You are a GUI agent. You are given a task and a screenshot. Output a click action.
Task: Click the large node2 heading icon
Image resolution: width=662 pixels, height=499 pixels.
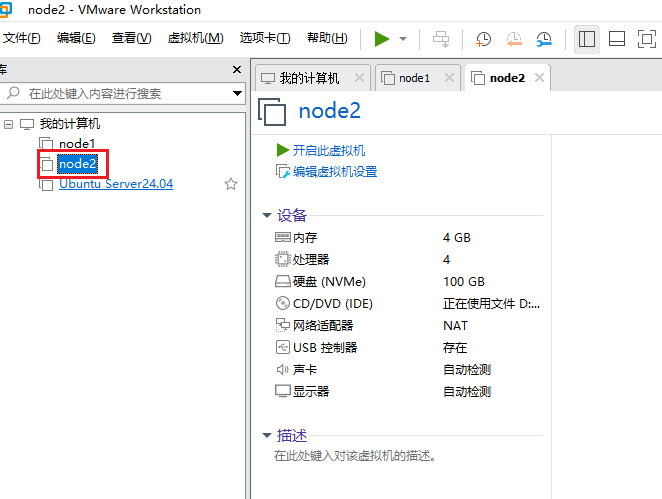pos(272,111)
